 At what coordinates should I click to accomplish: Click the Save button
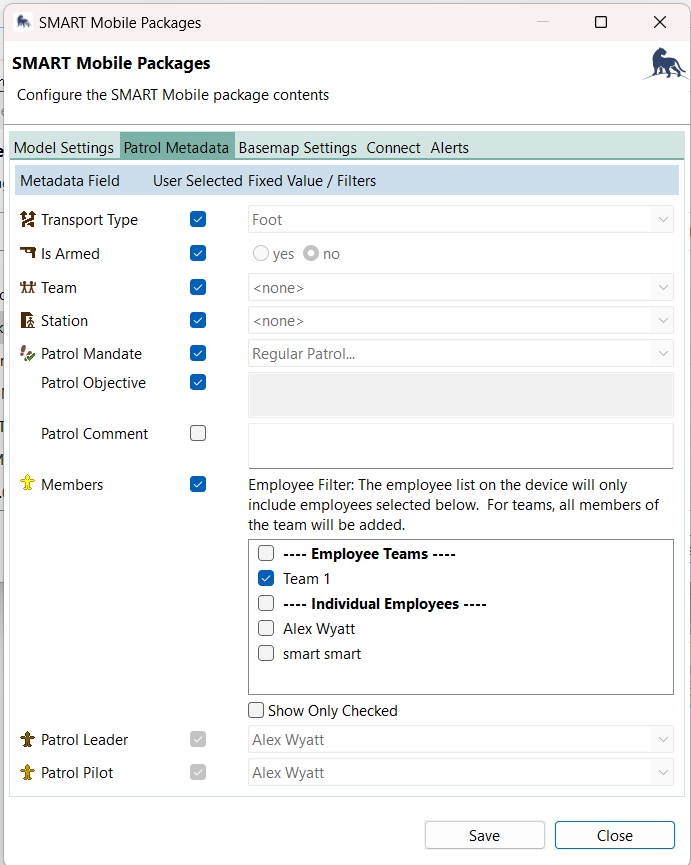pos(484,835)
